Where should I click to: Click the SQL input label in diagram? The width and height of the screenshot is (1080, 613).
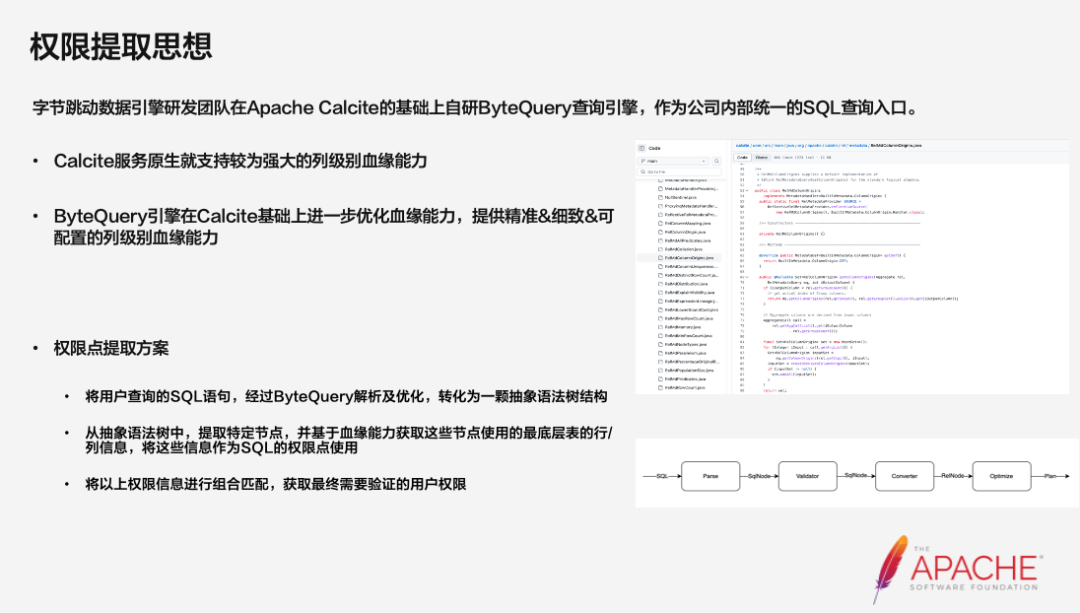662,476
